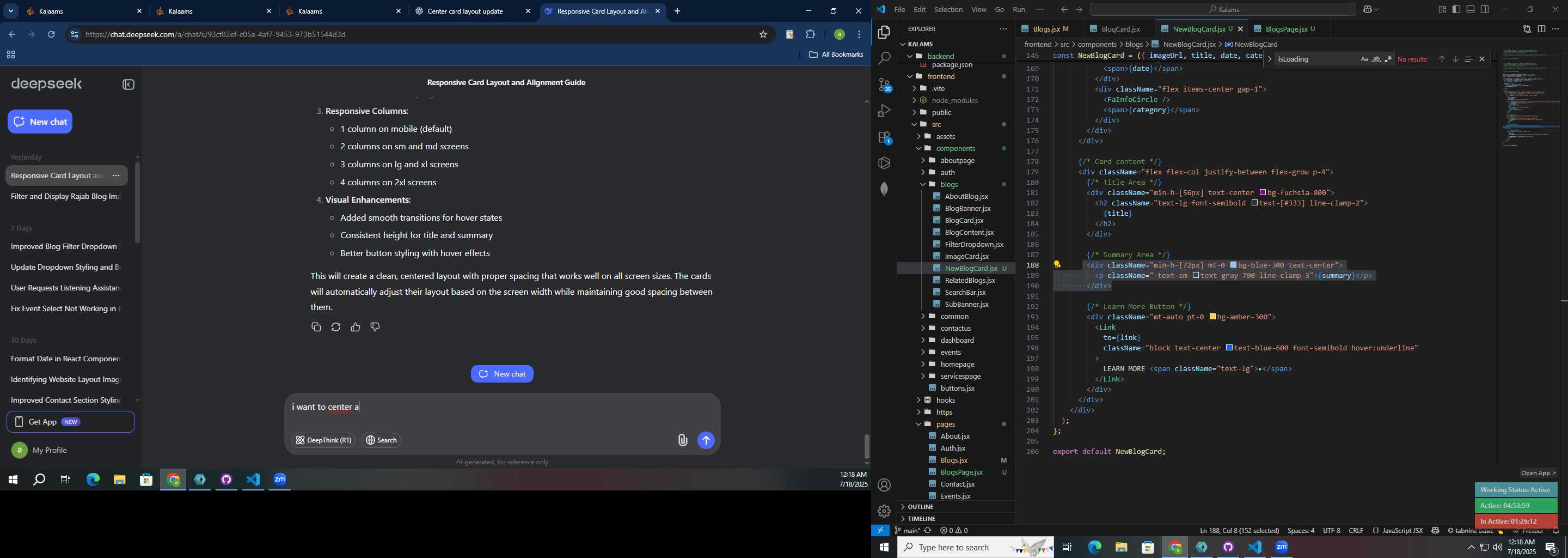Screen dimensions: 1568x558
Task: Click the lightbulb code action on line 188
Action: pos(1057,265)
